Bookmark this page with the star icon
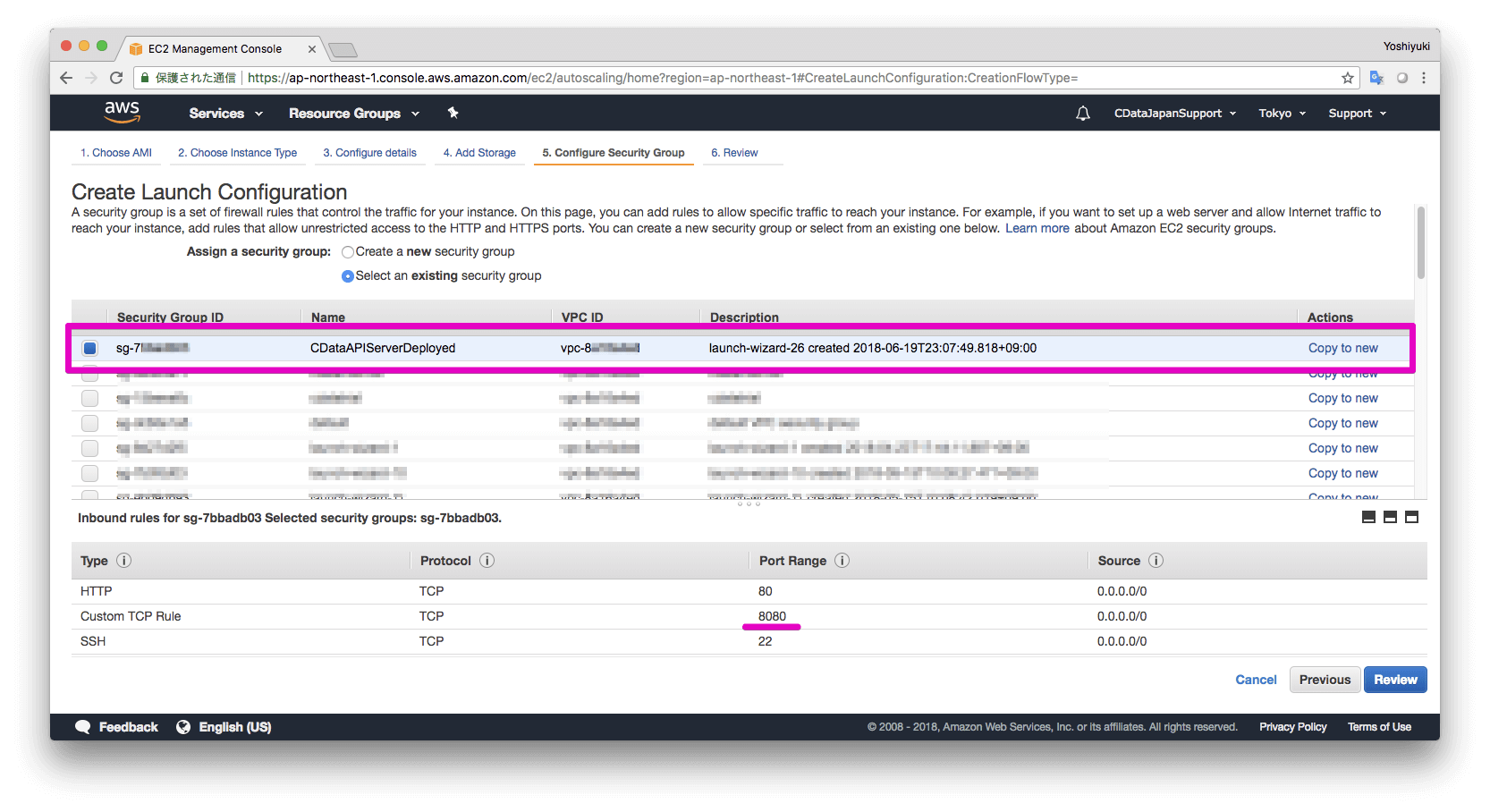This screenshot has width=1490, height=812. [x=1347, y=78]
